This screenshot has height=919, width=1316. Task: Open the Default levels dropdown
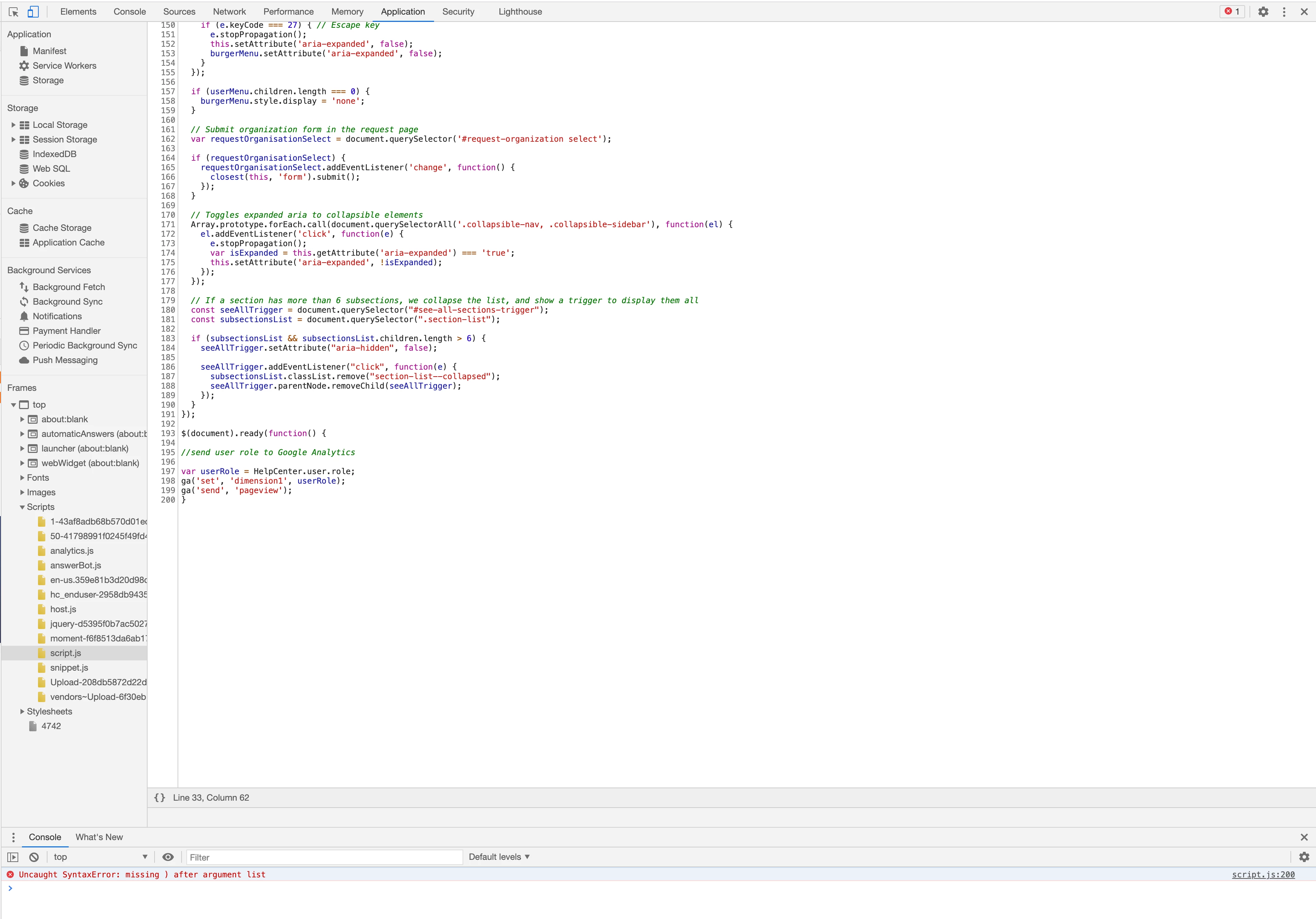click(x=499, y=857)
